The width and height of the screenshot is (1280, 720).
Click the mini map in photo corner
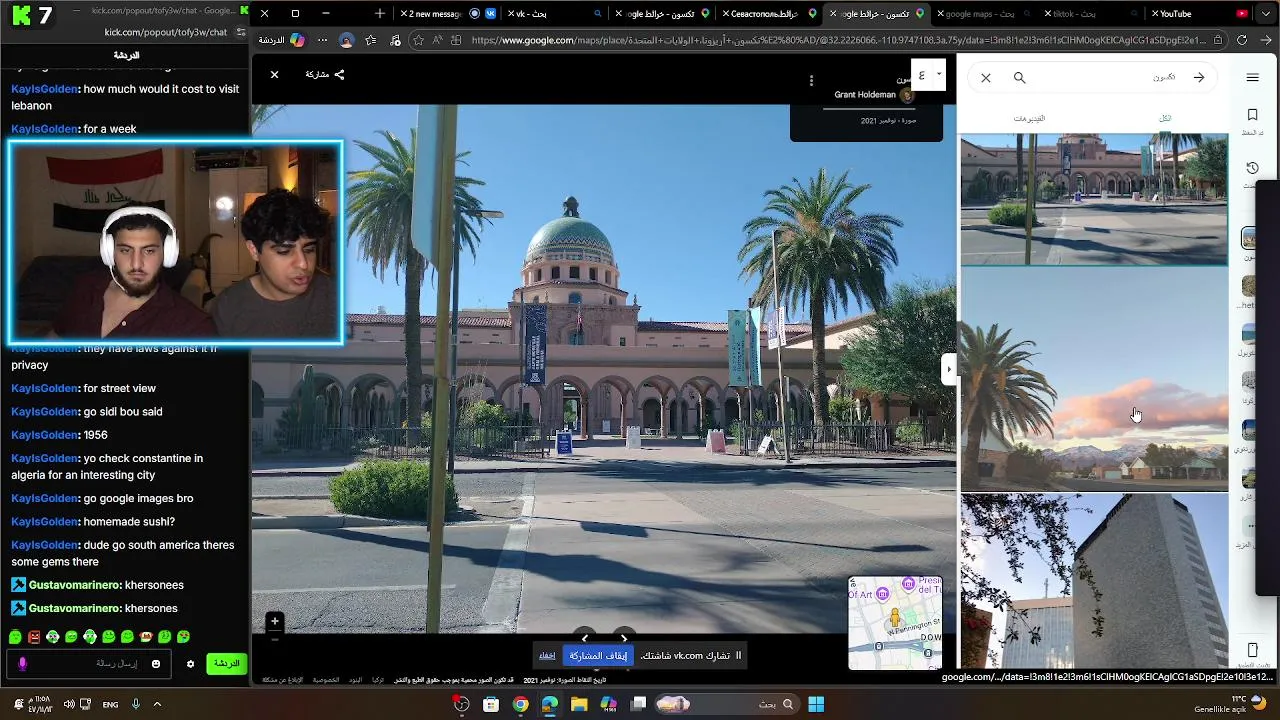895,622
